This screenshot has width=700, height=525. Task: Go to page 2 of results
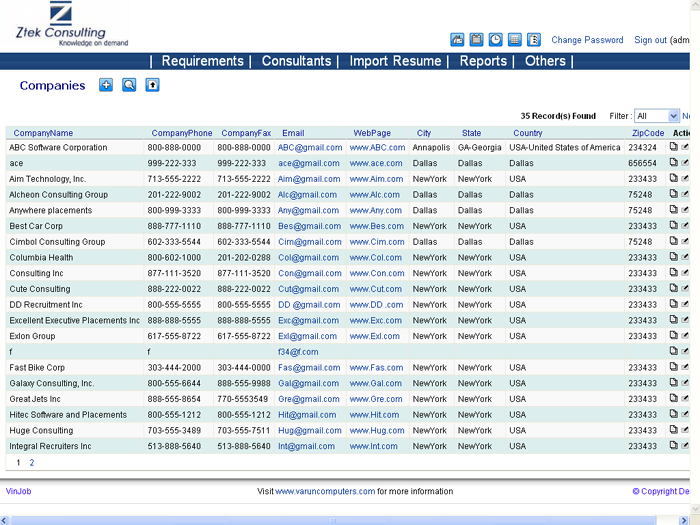pos(32,462)
